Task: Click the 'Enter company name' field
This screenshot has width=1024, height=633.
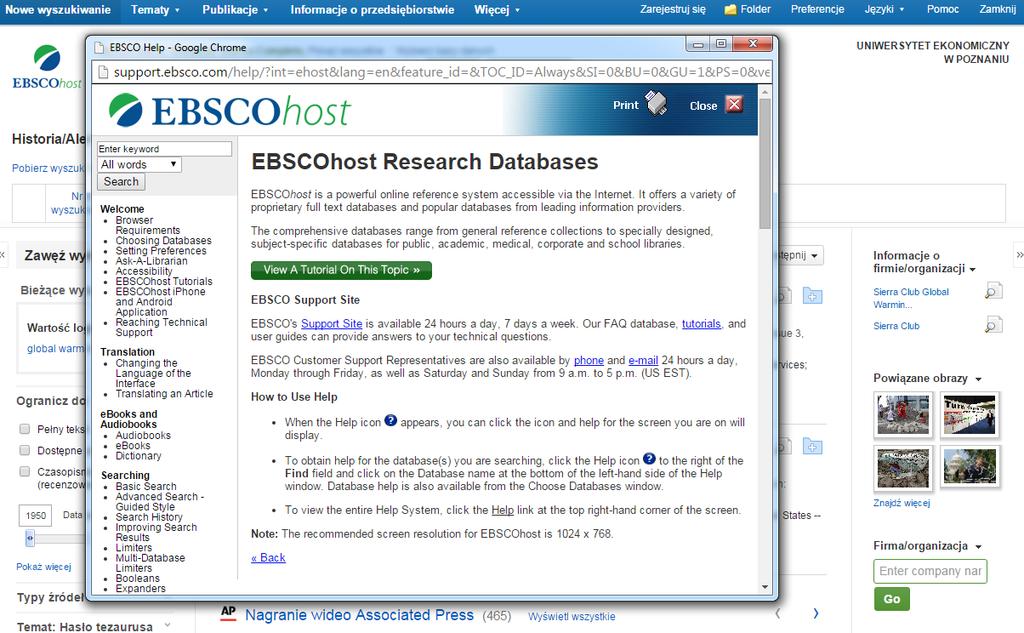Action: [930, 571]
